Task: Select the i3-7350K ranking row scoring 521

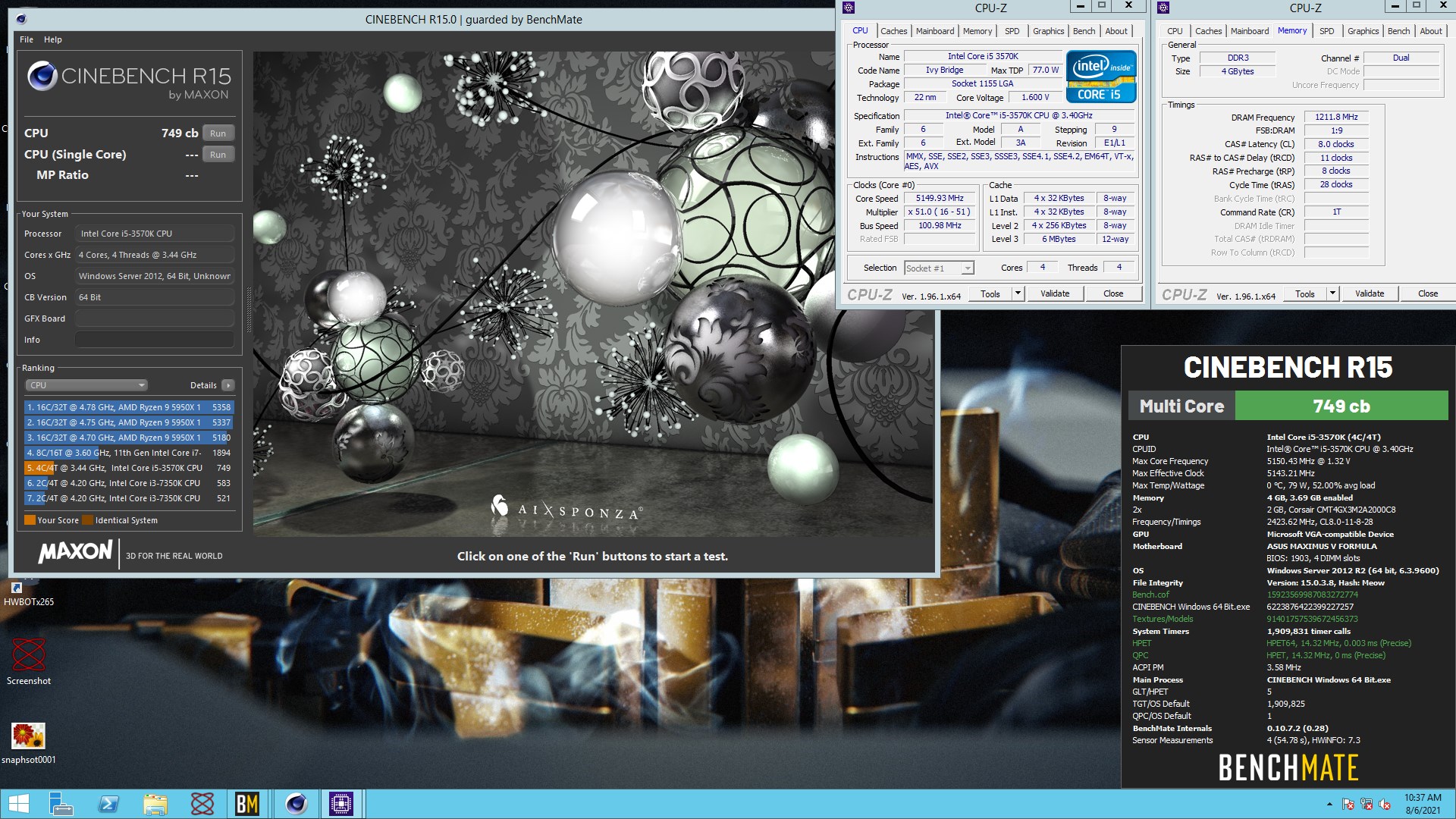Action: (x=128, y=498)
